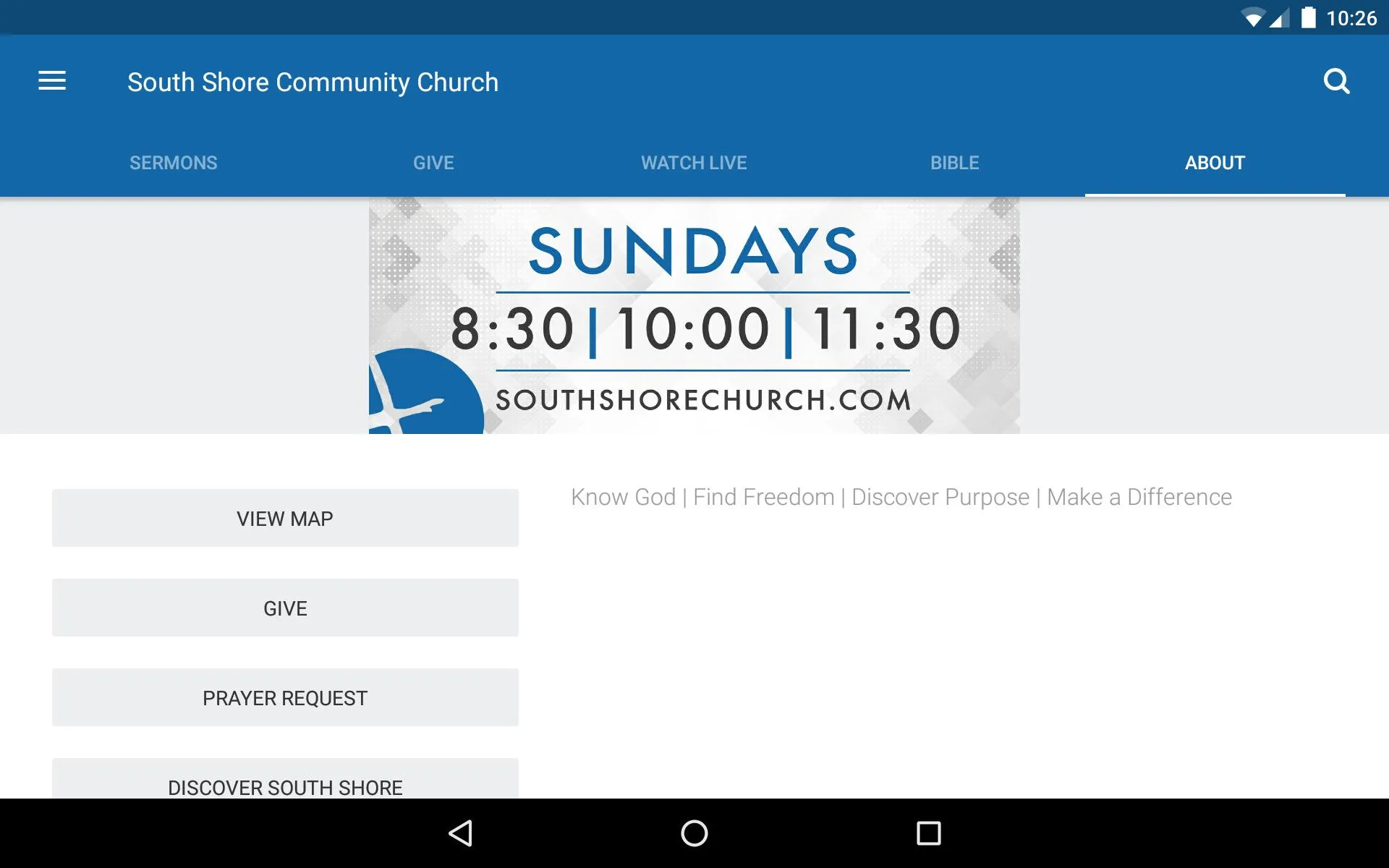The image size is (1389, 868).
Task: Click GIVE button
Action: pyautogui.click(x=284, y=607)
